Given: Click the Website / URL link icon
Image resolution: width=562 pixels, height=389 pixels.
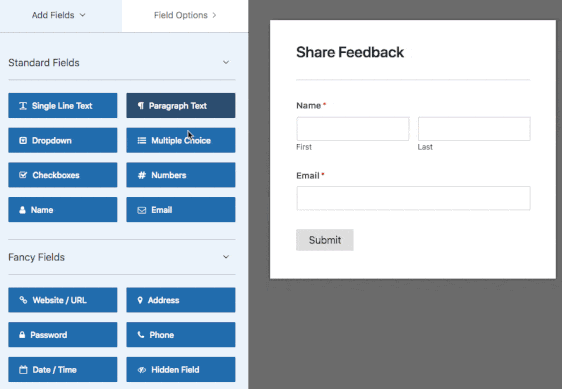Looking at the screenshot, I should (23, 300).
